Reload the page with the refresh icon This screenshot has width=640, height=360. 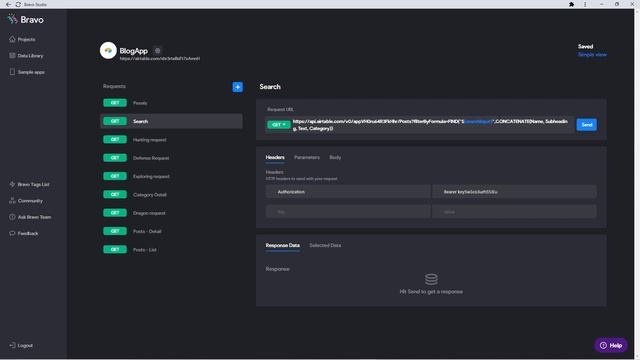point(18,4)
